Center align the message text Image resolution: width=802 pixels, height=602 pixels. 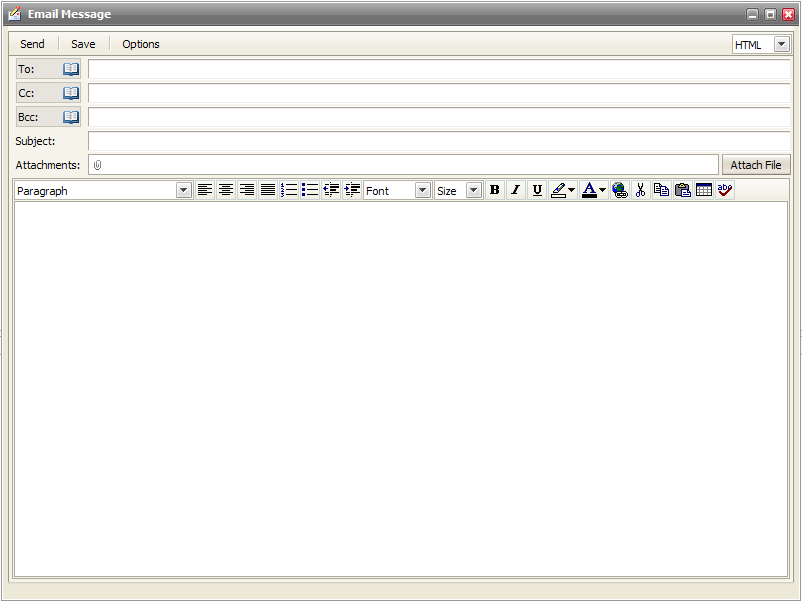(x=226, y=190)
